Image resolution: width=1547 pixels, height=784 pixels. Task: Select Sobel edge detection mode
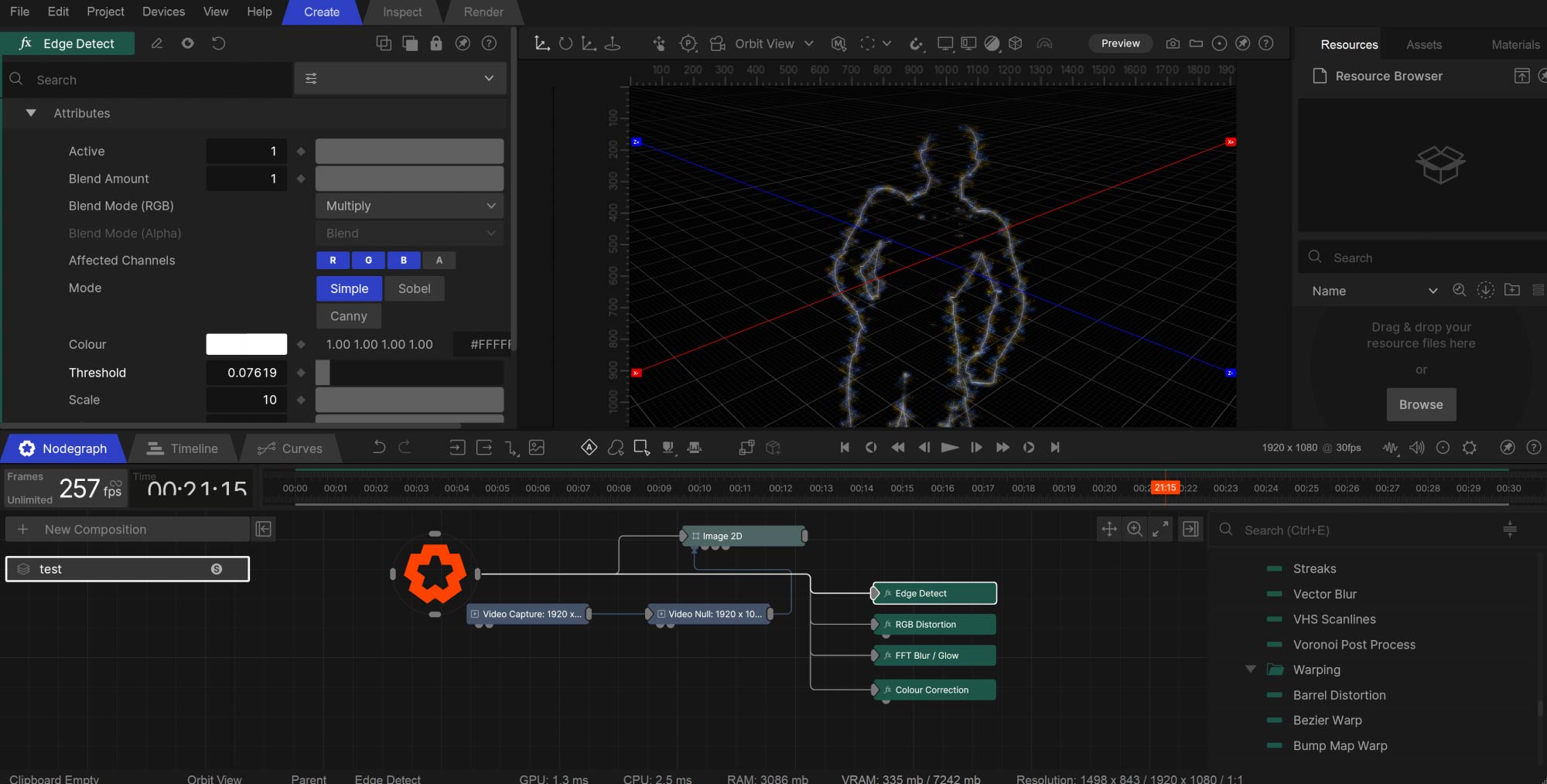click(x=414, y=288)
